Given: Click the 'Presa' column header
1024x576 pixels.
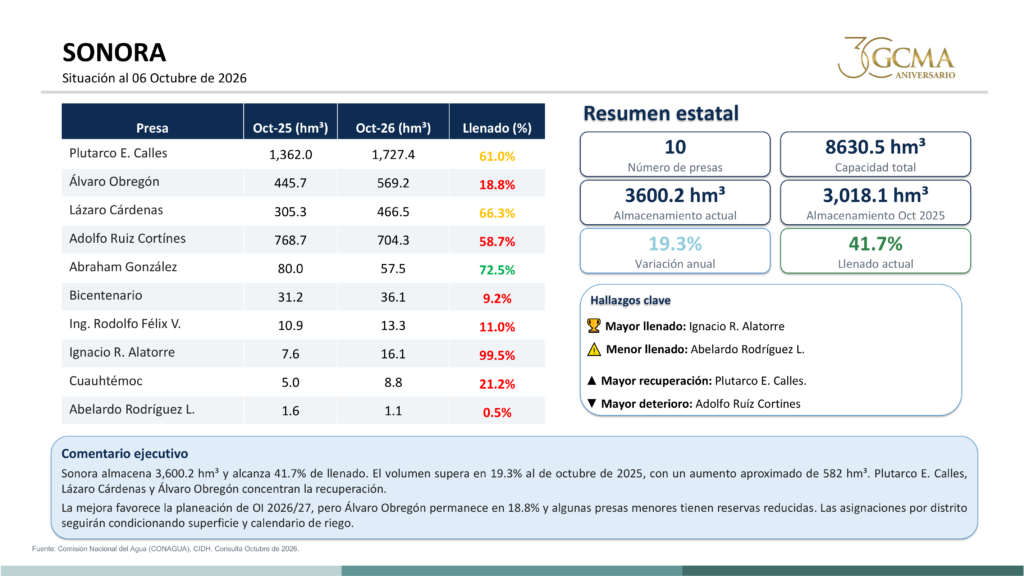Looking at the screenshot, I should tap(152, 121).
